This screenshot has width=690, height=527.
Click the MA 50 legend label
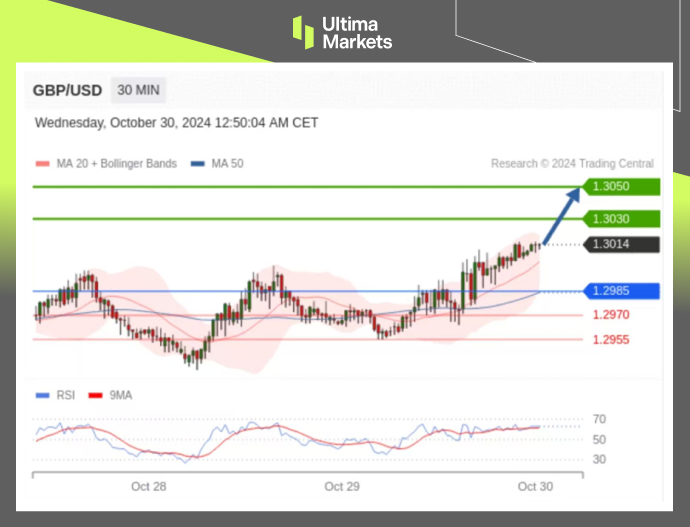228,164
